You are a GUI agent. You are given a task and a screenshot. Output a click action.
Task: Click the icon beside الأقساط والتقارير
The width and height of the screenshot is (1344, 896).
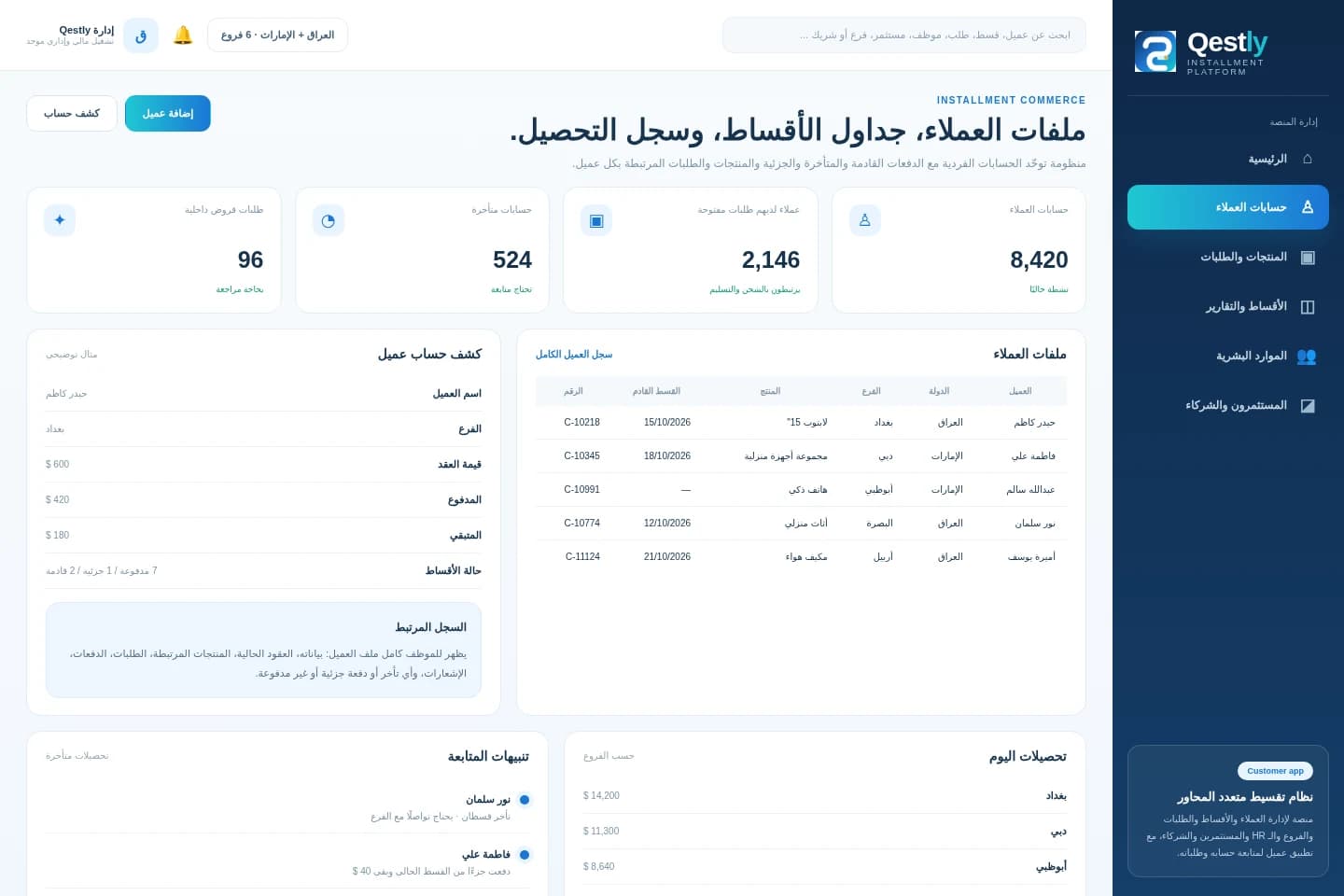[x=1307, y=306]
